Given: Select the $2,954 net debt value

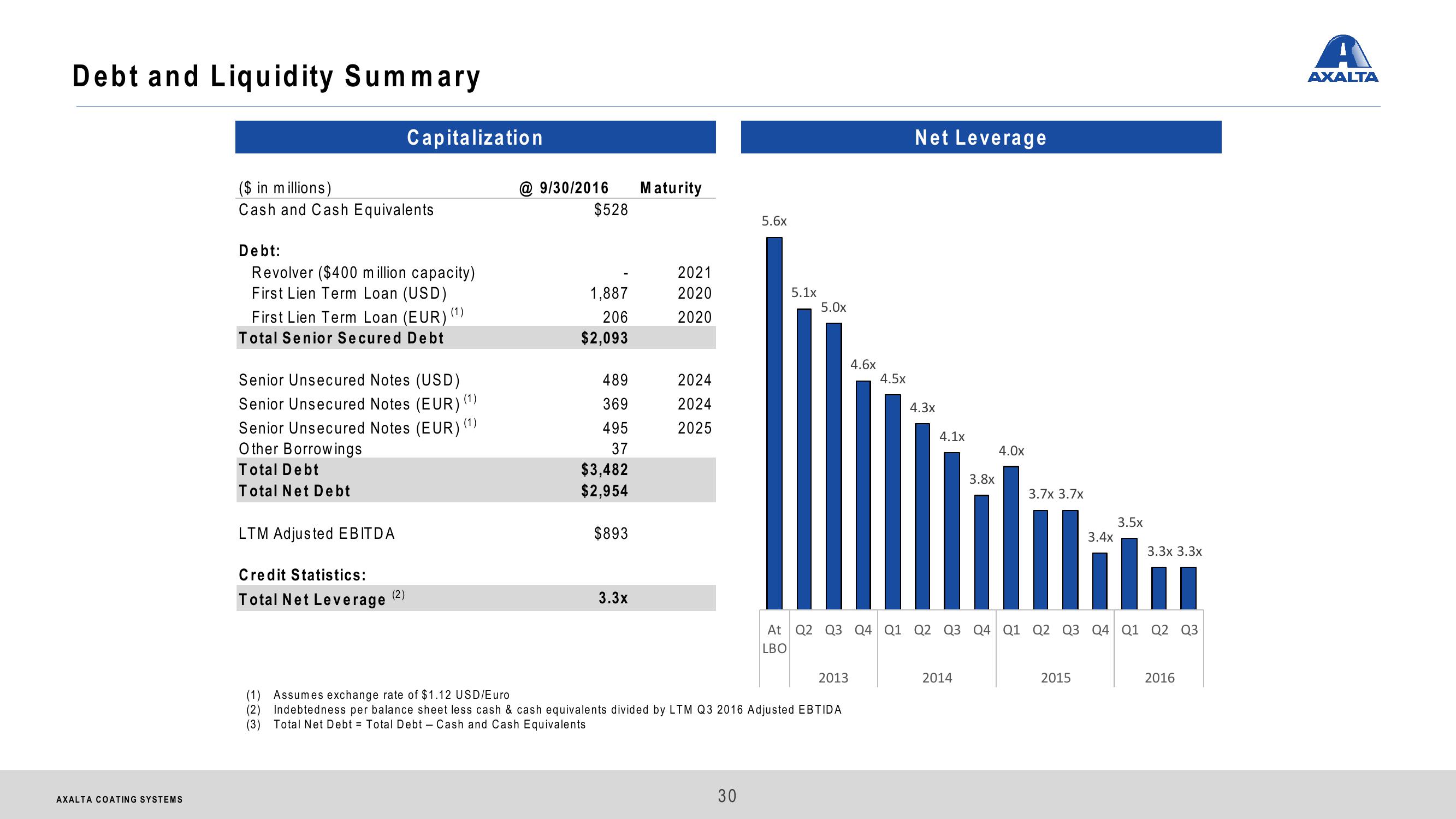Looking at the screenshot, I should click(605, 491).
